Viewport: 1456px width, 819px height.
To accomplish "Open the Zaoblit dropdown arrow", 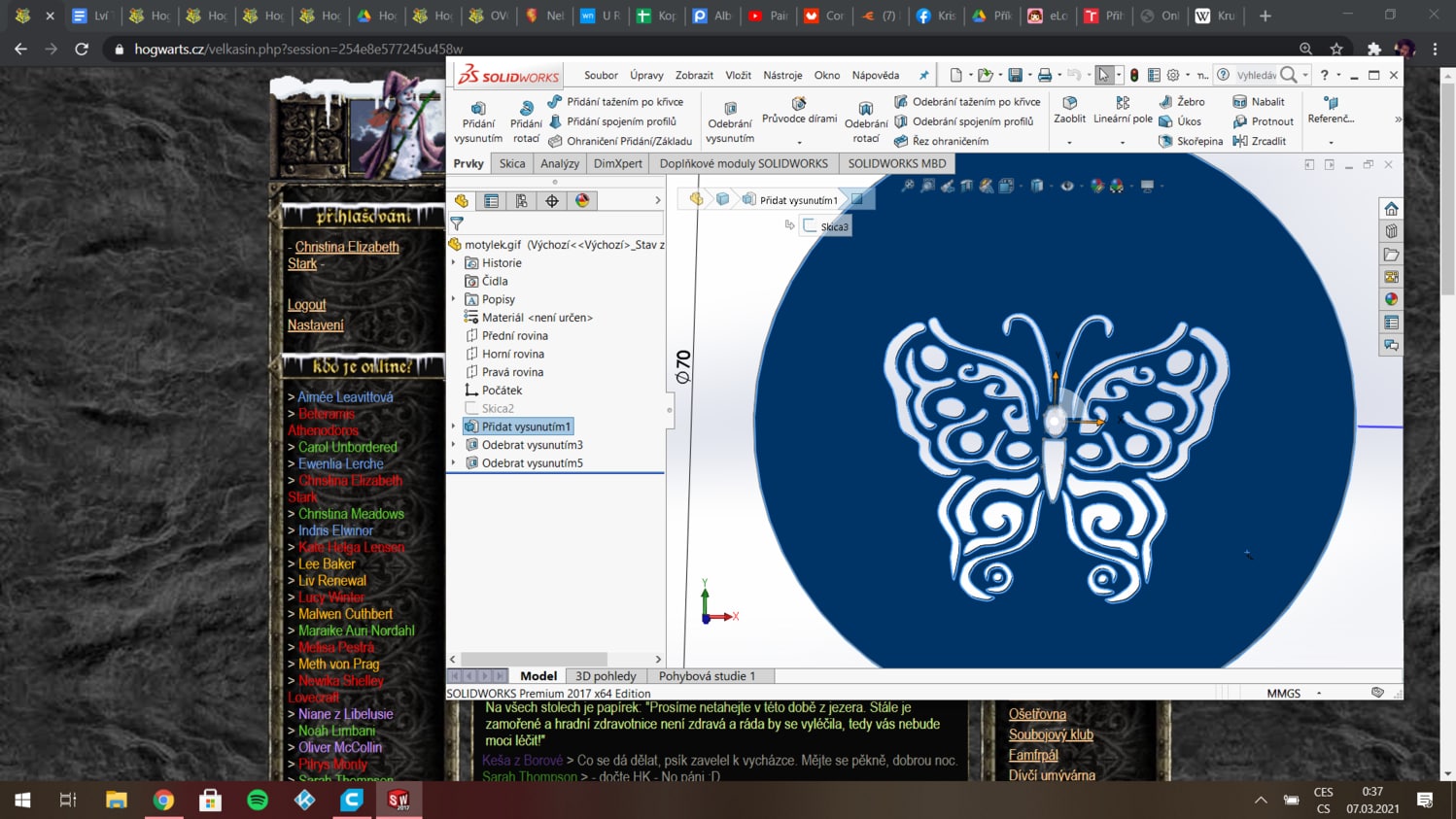I will click(x=1069, y=143).
